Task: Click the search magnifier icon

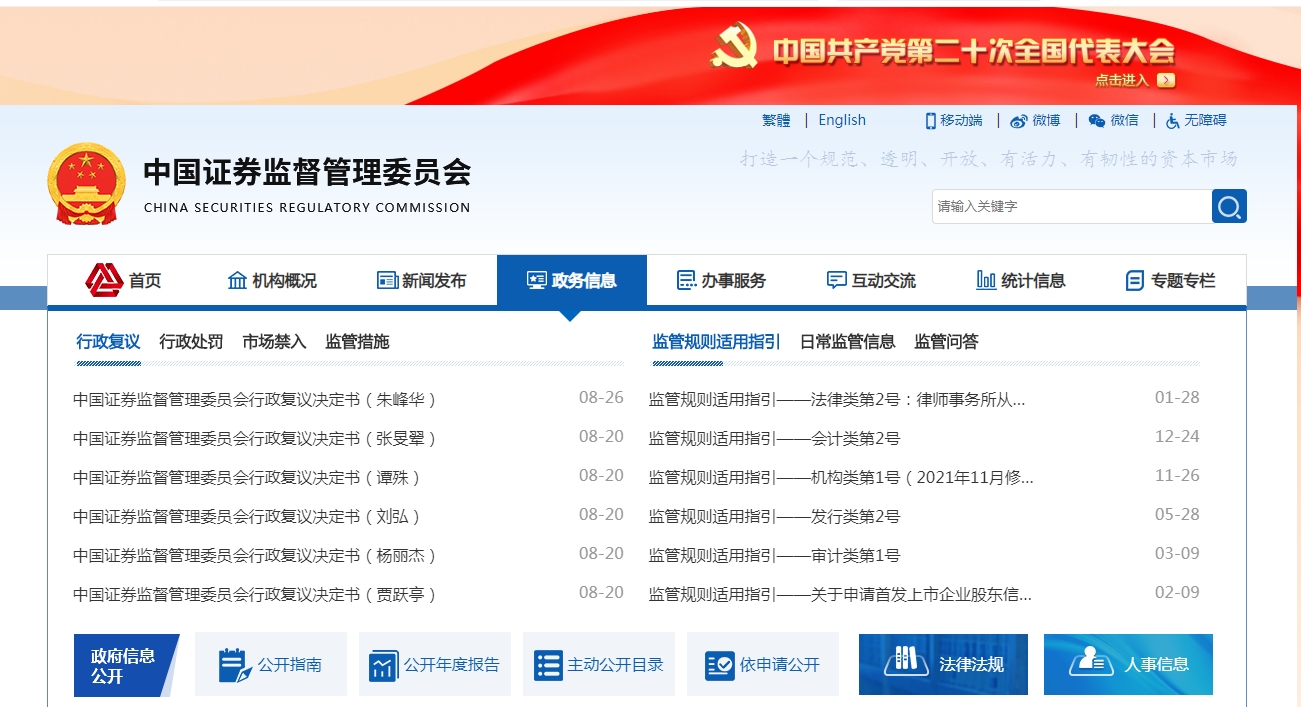Action: (1229, 206)
